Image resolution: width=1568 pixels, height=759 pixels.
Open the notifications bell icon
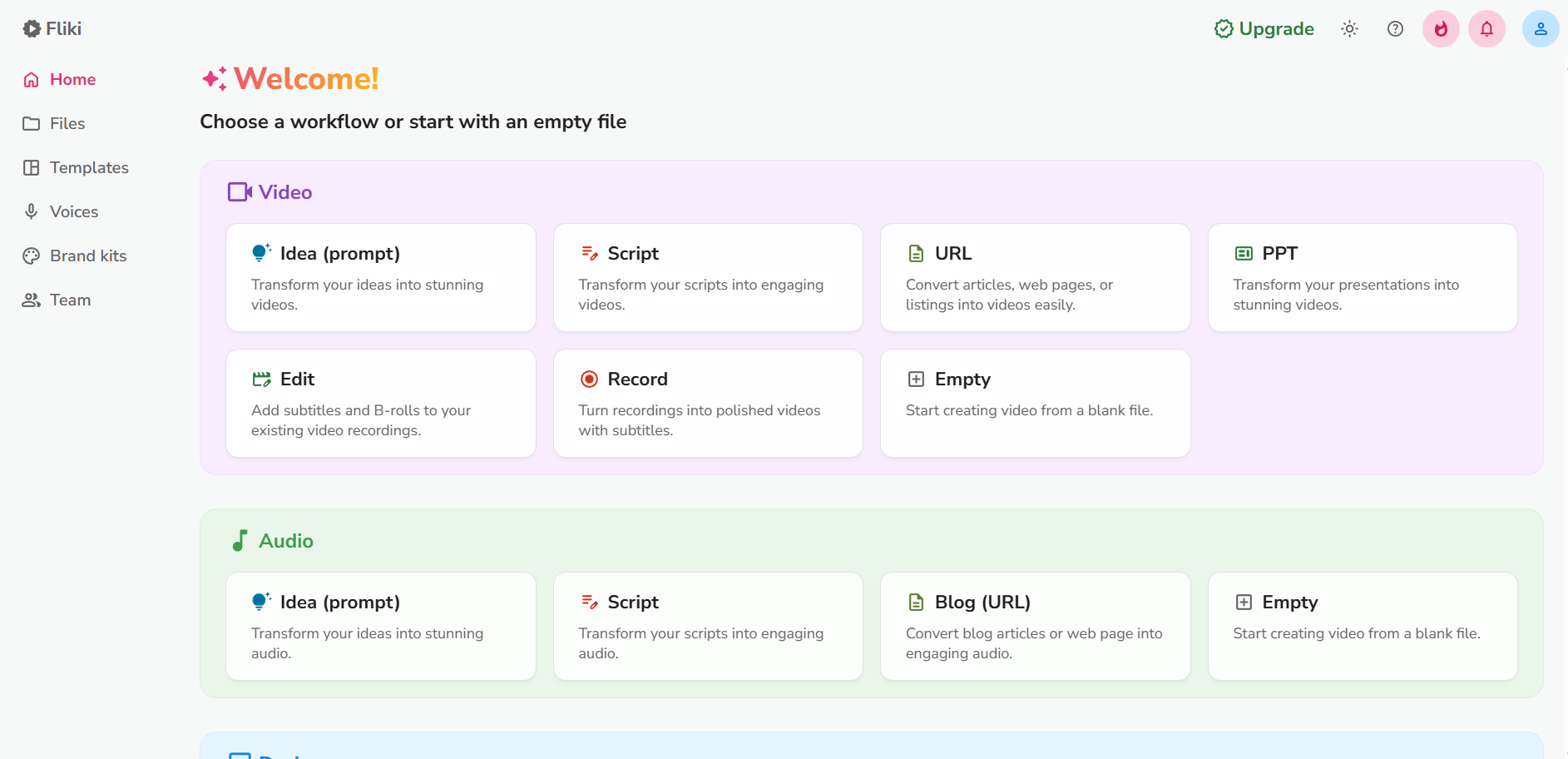(x=1486, y=28)
